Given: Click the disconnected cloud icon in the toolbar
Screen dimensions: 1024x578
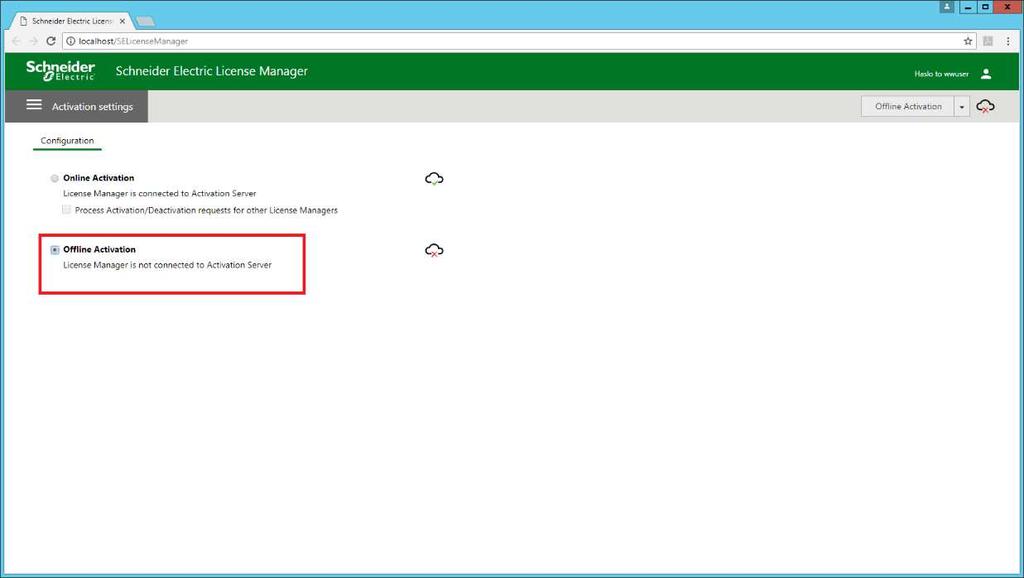Looking at the screenshot, I should pos(985,106).
